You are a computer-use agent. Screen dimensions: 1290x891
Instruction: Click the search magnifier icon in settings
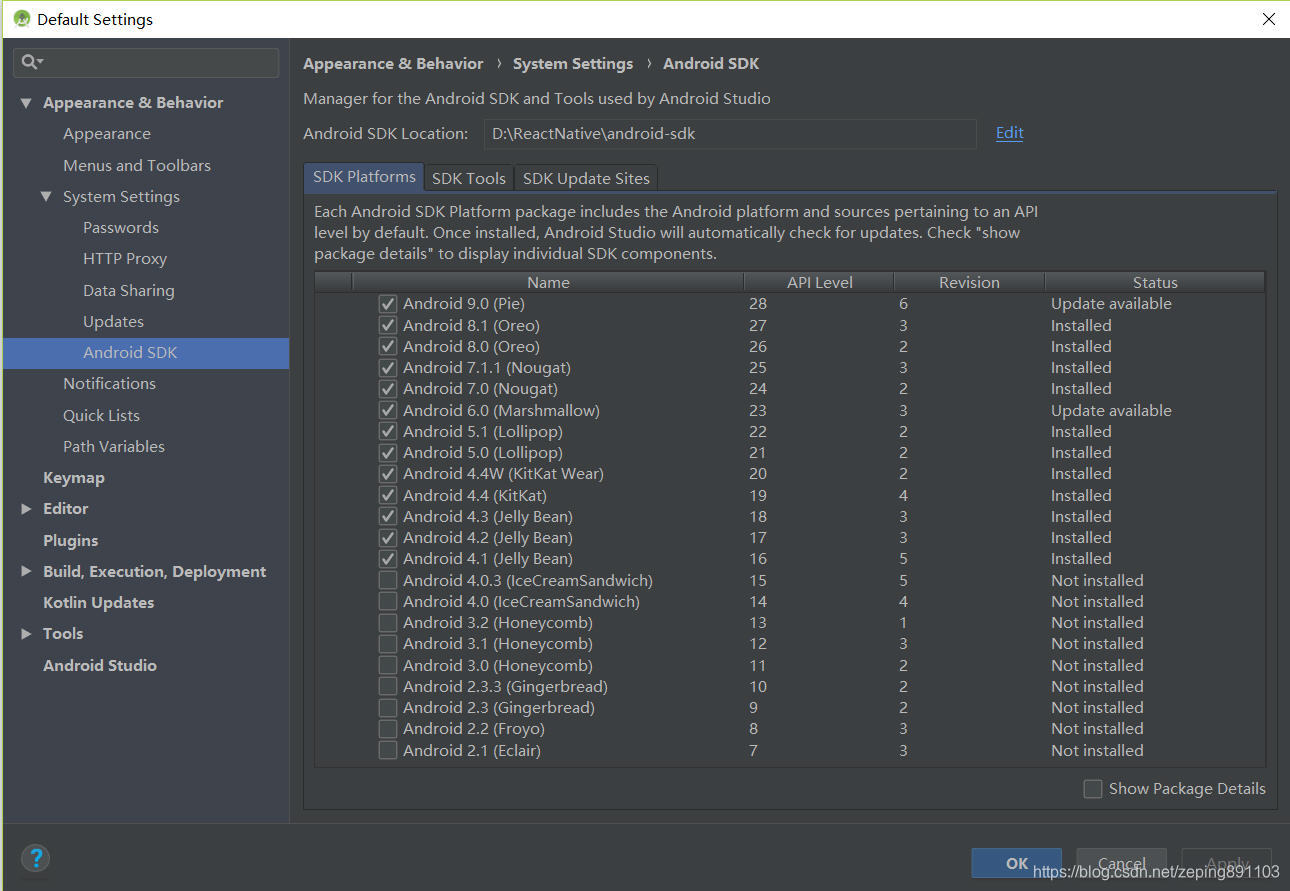point(32,62)
